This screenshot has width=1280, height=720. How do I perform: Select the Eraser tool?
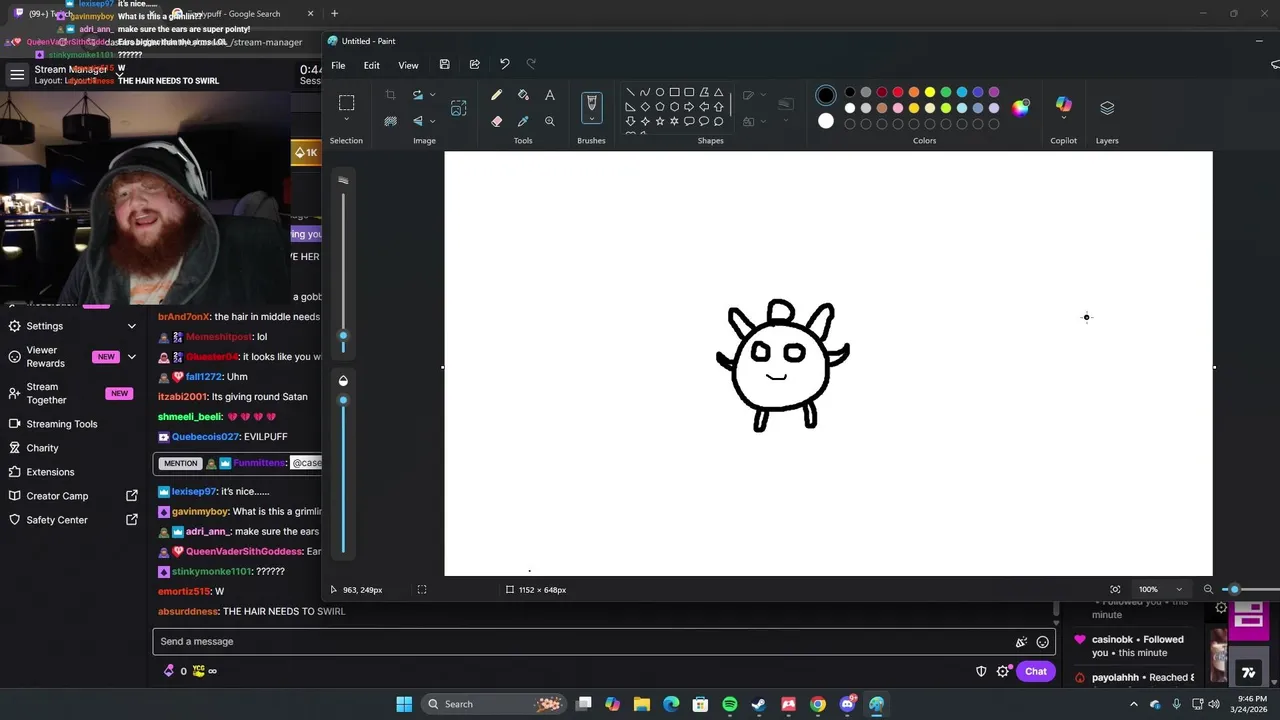[x=496, y=121]
